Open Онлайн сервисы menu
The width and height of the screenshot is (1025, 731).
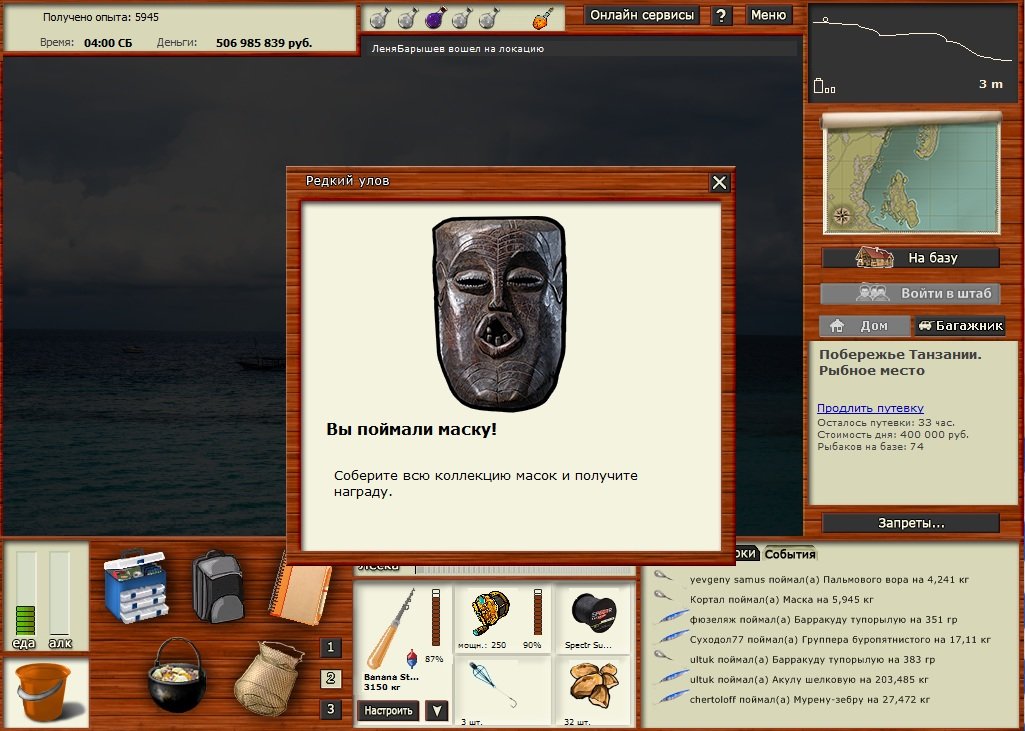641,15
